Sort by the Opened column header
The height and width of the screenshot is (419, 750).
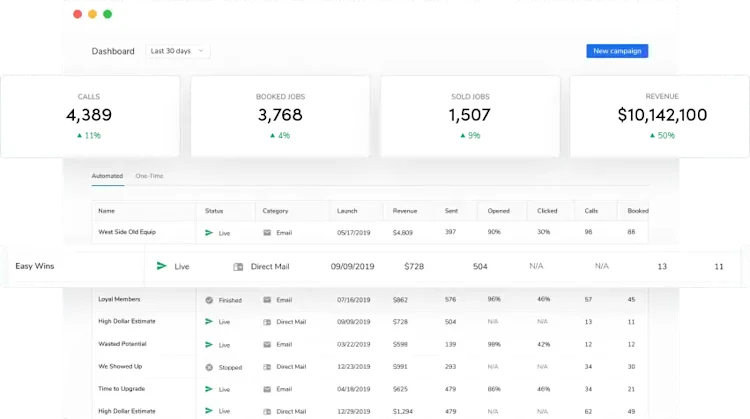pyautogui.click(x=498, y=211)
